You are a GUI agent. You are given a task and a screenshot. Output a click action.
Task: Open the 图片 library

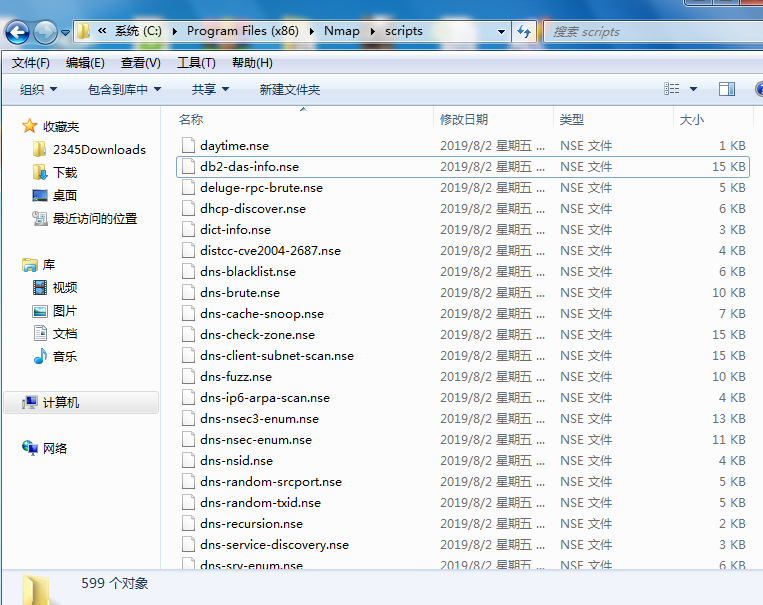[x=65, y=311]
